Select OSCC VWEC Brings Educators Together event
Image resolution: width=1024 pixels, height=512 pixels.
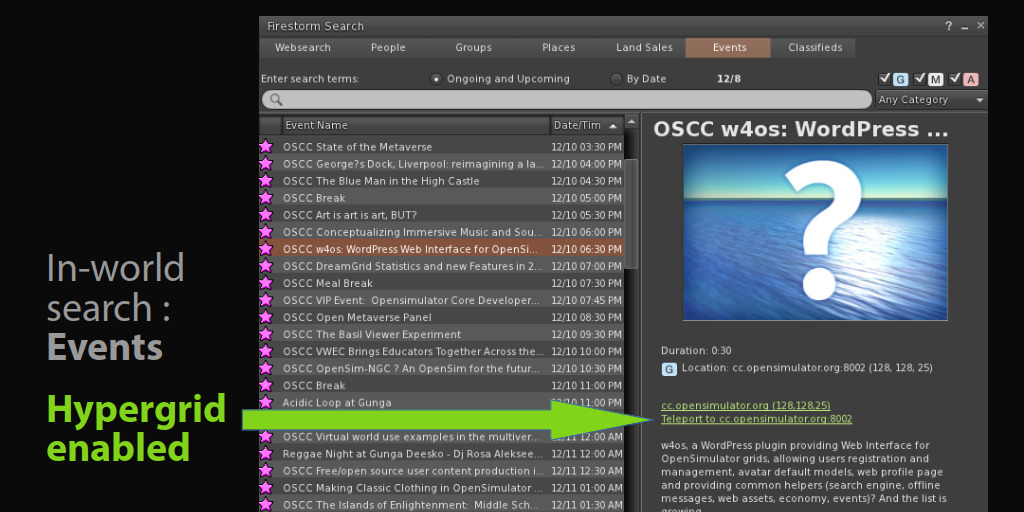point(441,351)
